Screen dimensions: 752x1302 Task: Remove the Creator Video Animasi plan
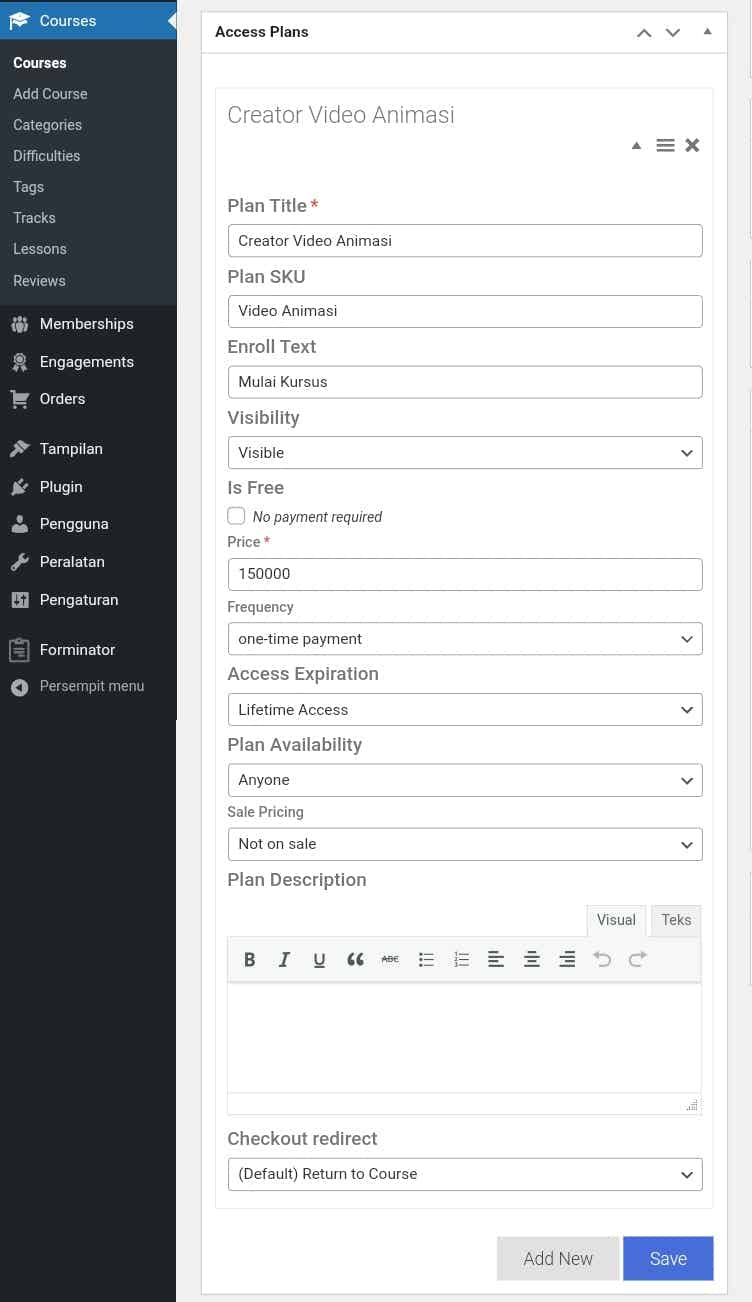pyautogui.click(x=692, y=146)
